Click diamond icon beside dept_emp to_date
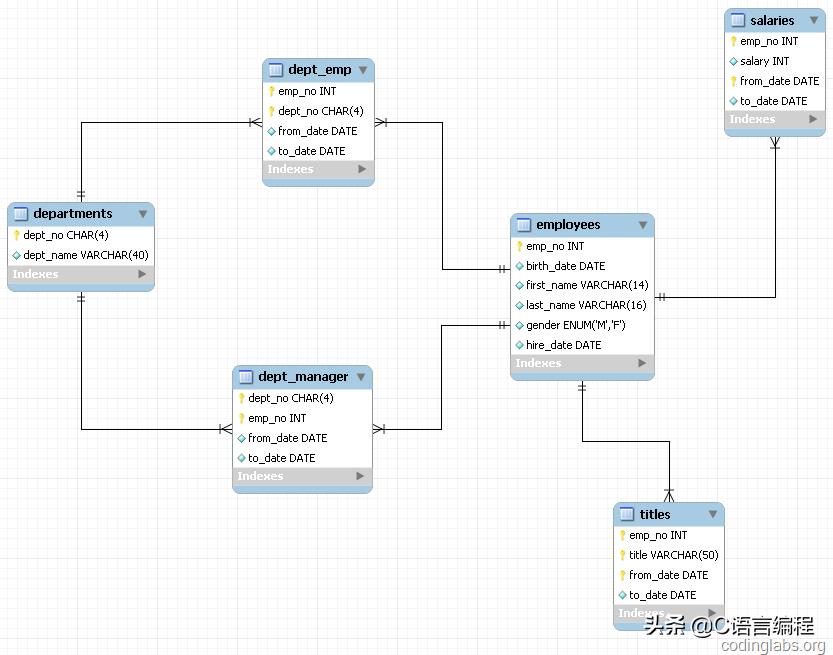 (271, 151)
